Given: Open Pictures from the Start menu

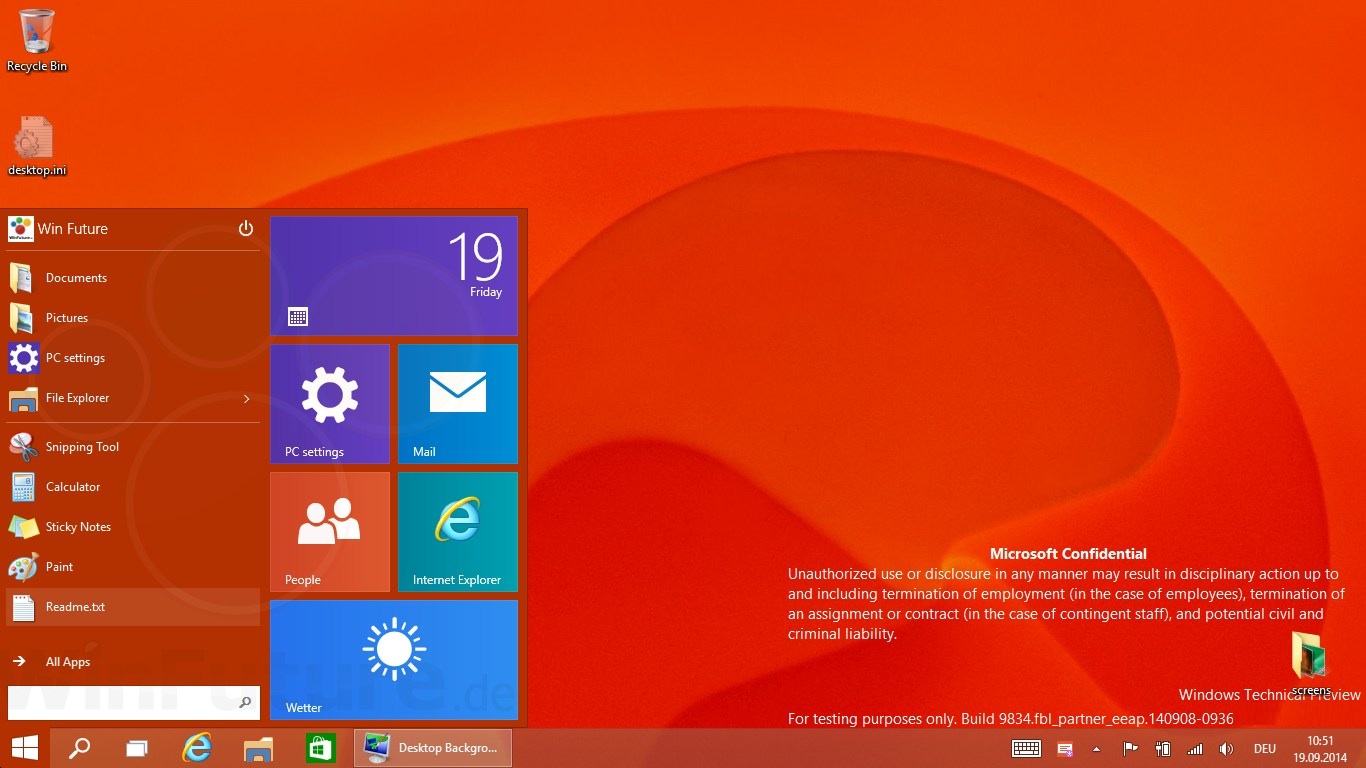Looking at the screenshot, I should point(133,318).
